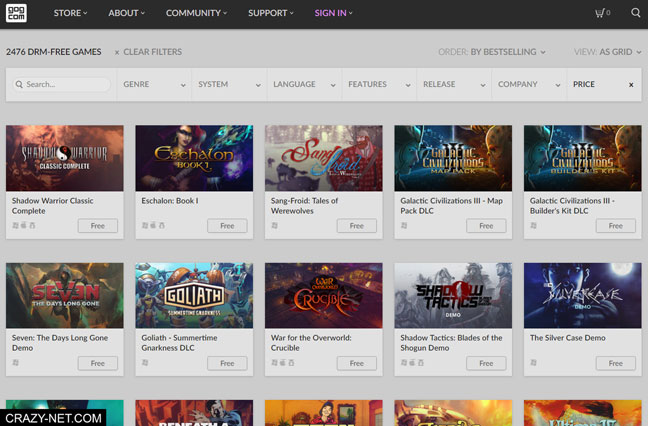
Task: Click title 'The Silver Case Demo'
Action: click(568, 338)
